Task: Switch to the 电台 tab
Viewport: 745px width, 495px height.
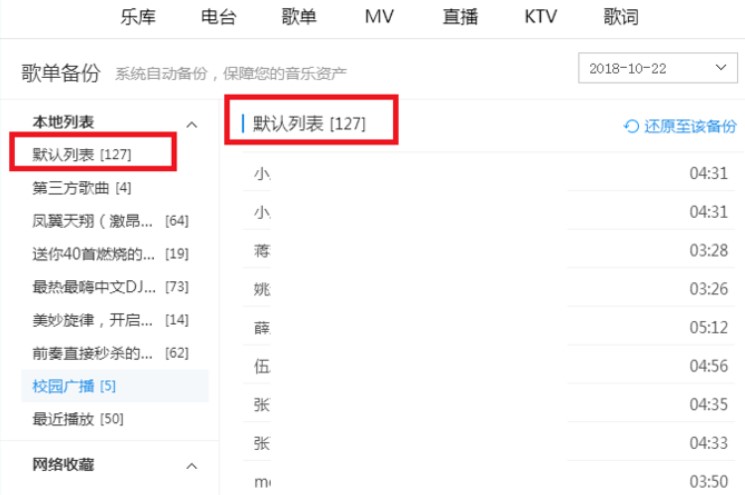Action: click(219, 17)
